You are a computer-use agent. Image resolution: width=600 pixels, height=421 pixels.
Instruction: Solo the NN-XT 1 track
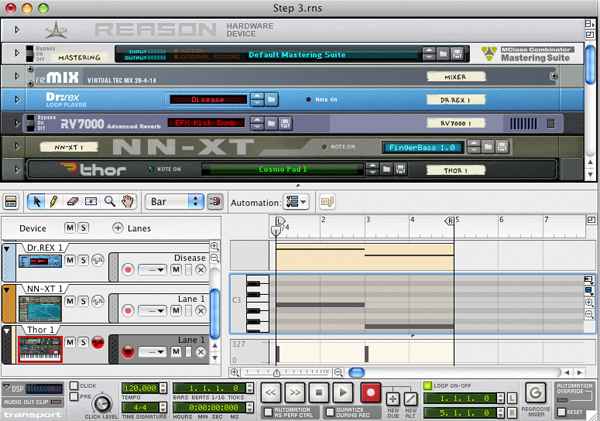83,301
